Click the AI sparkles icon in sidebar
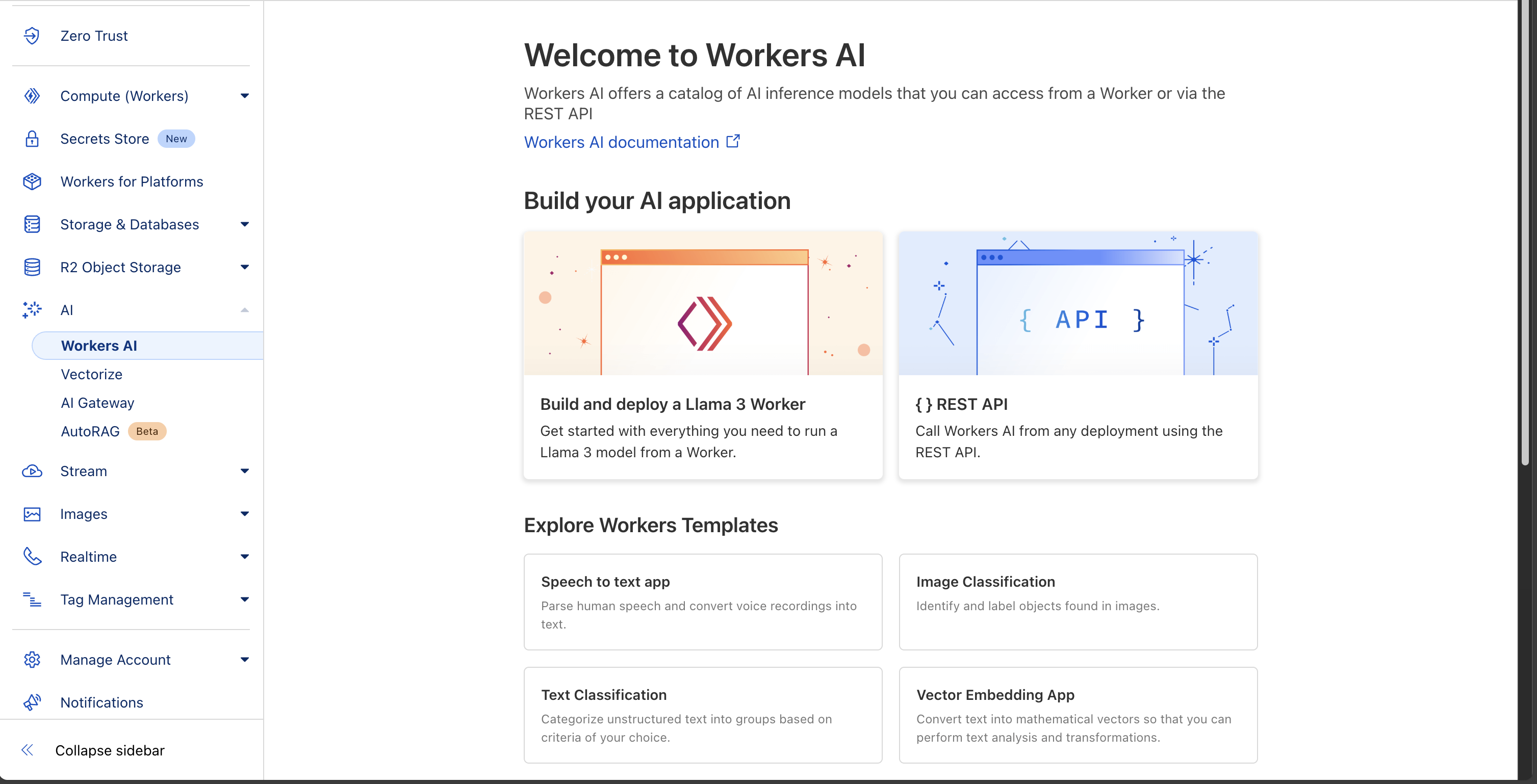Image resolution: width=1537 pixels, height=784 pixels. coord(32,309)
